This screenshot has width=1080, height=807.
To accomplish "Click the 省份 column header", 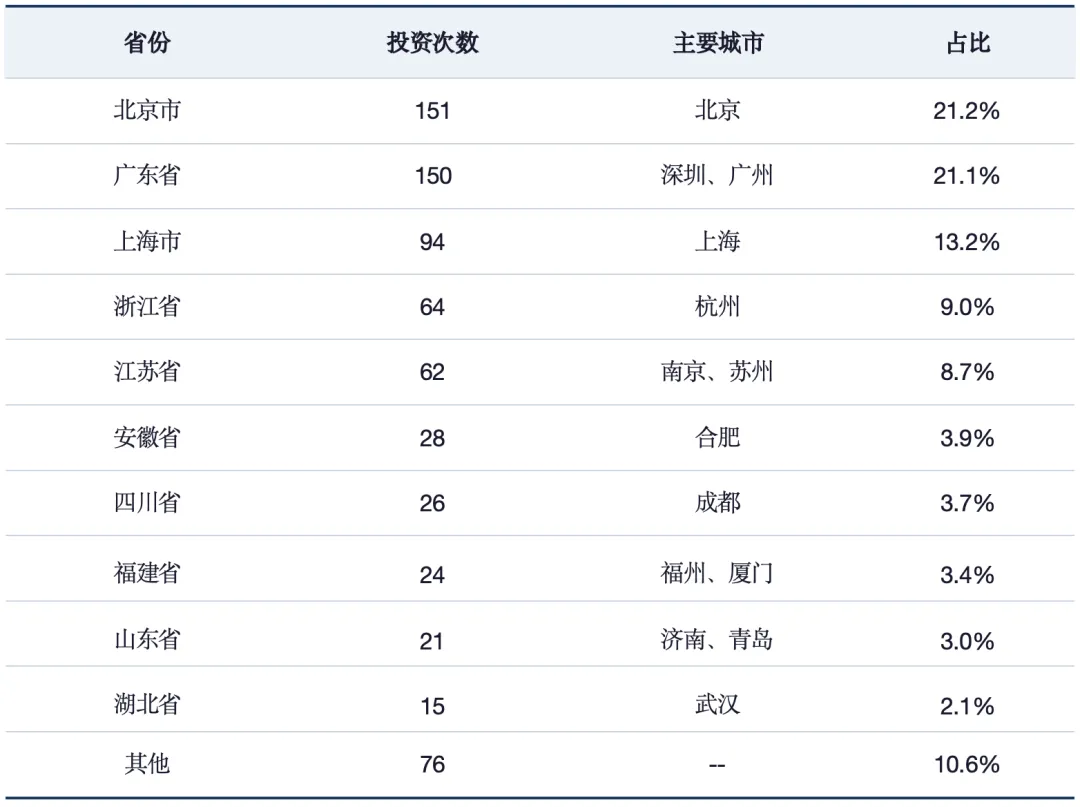I will click(147, 43).
